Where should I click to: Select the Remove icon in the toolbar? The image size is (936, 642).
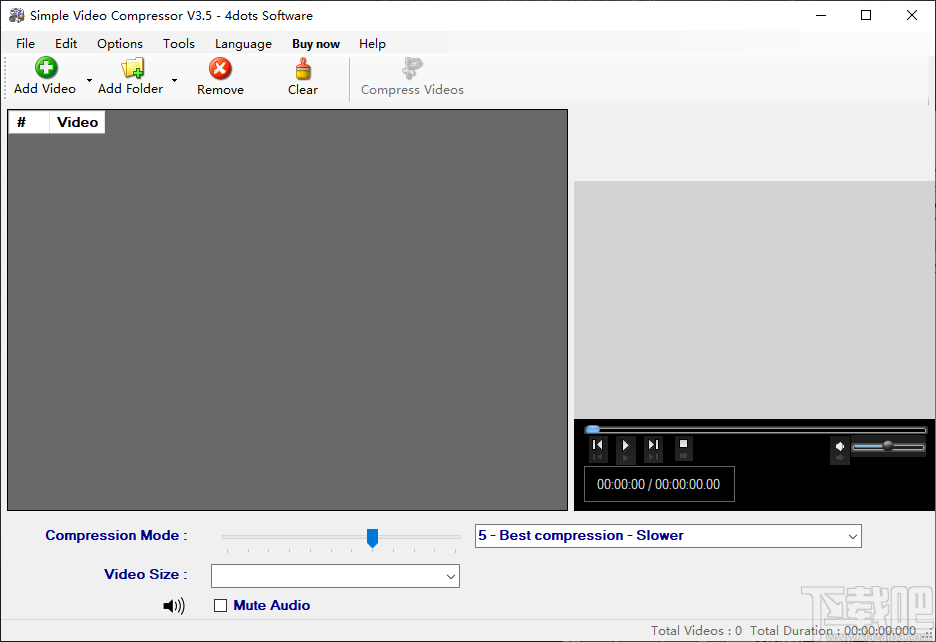click(219, 68)
